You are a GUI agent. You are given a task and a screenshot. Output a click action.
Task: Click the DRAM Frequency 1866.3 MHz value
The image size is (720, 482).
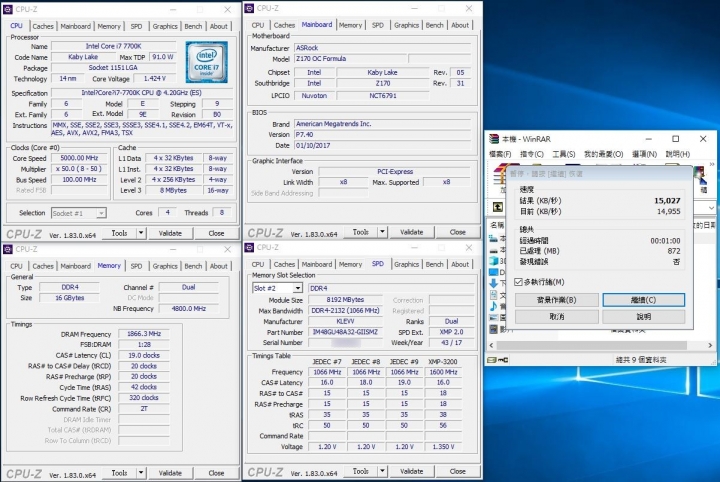pyautogui.click(x=144, y=334)
